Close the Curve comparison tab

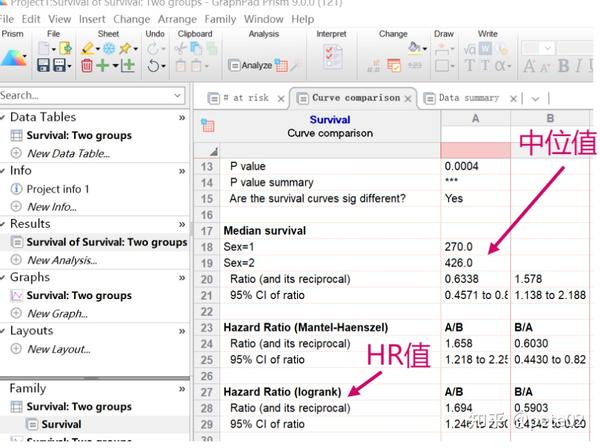(408, 99)
